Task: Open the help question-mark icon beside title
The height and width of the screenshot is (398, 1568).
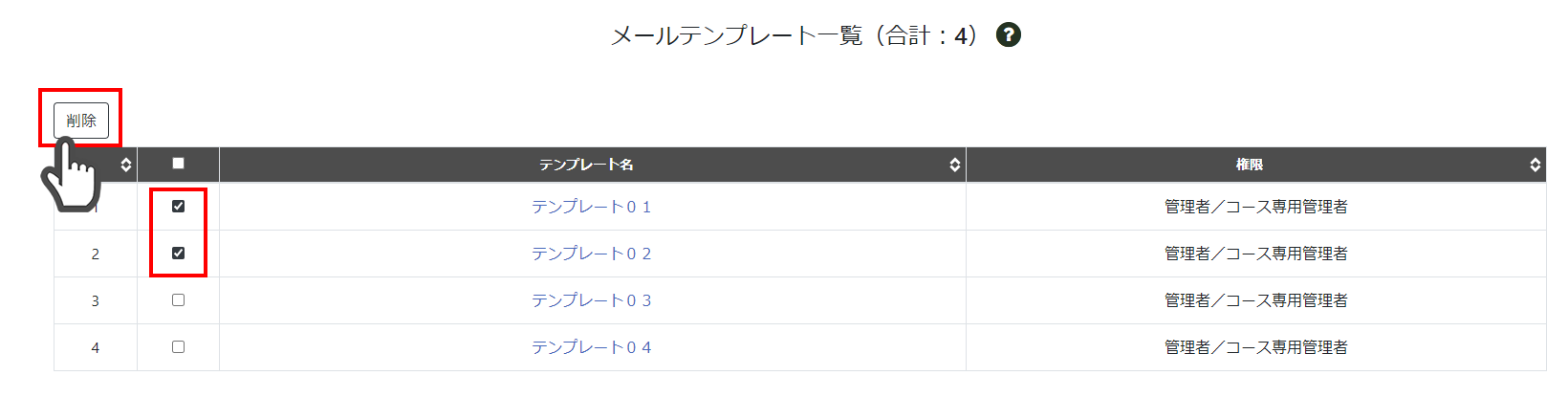Action: click(x=1008, y=35)
